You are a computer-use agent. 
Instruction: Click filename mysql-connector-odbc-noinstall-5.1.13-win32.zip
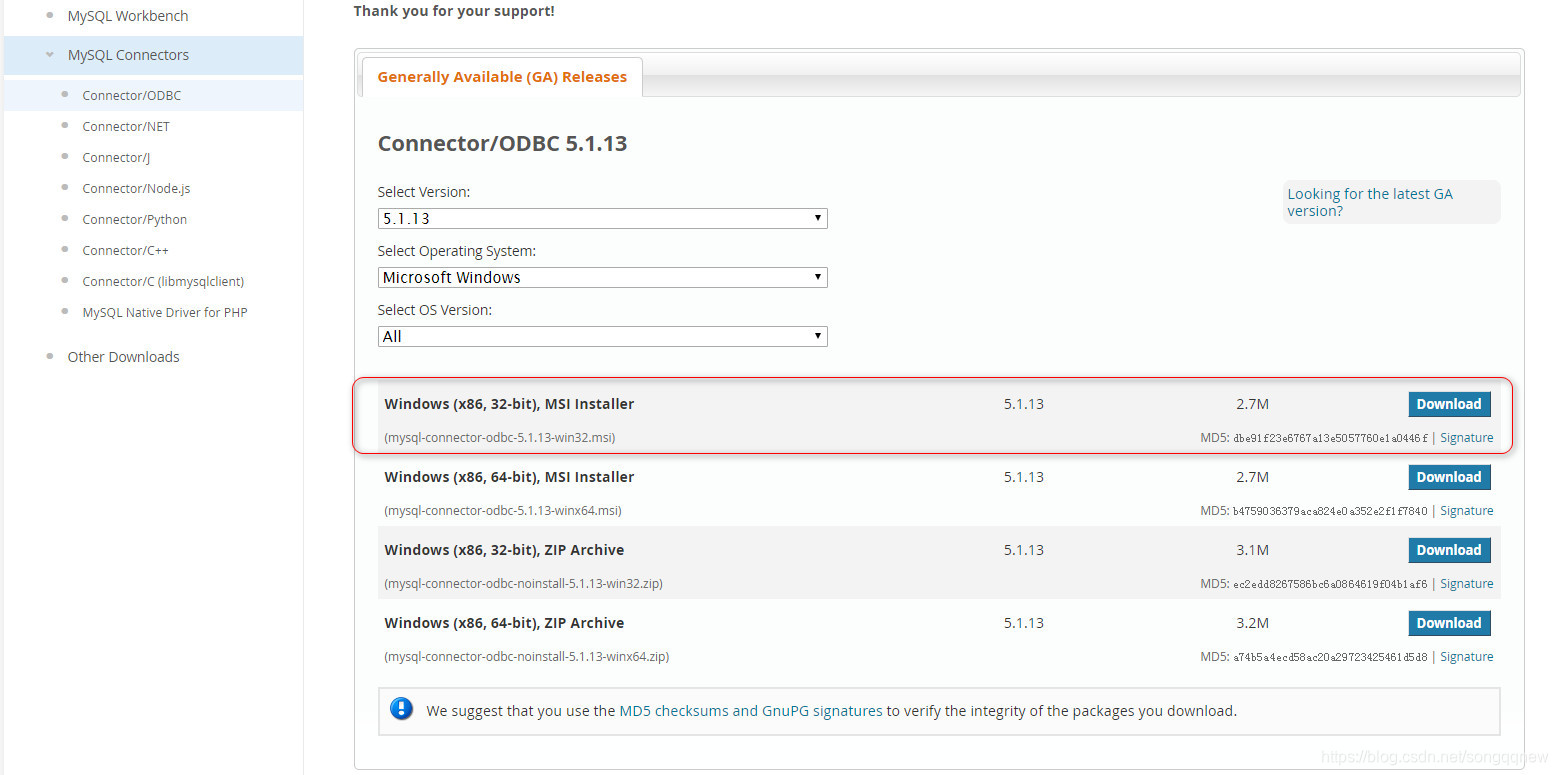click(x=524, y=584)
